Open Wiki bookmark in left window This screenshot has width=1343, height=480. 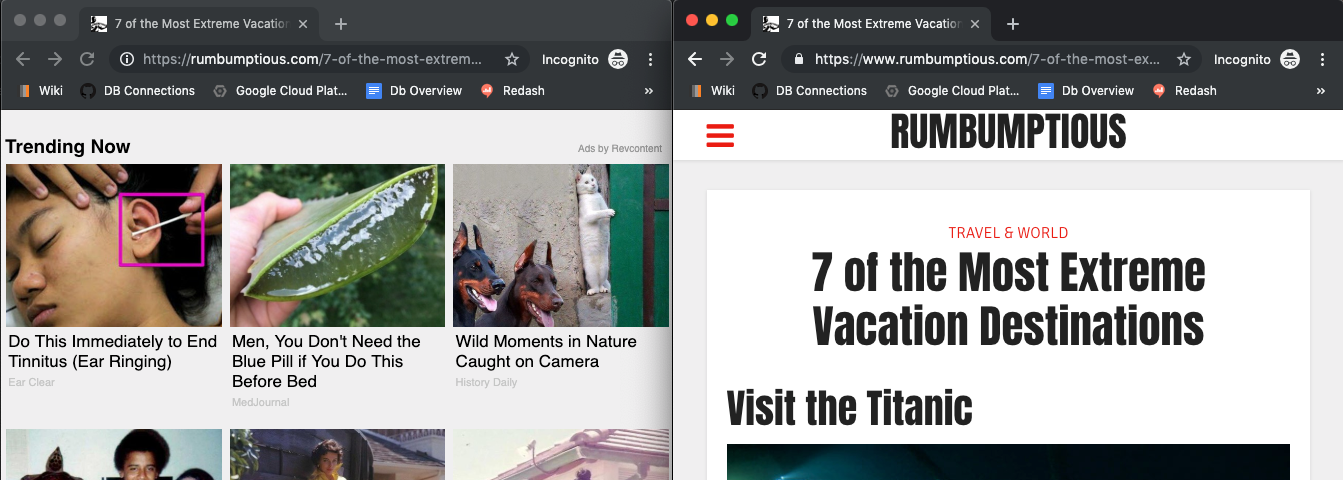click(41, 90)
